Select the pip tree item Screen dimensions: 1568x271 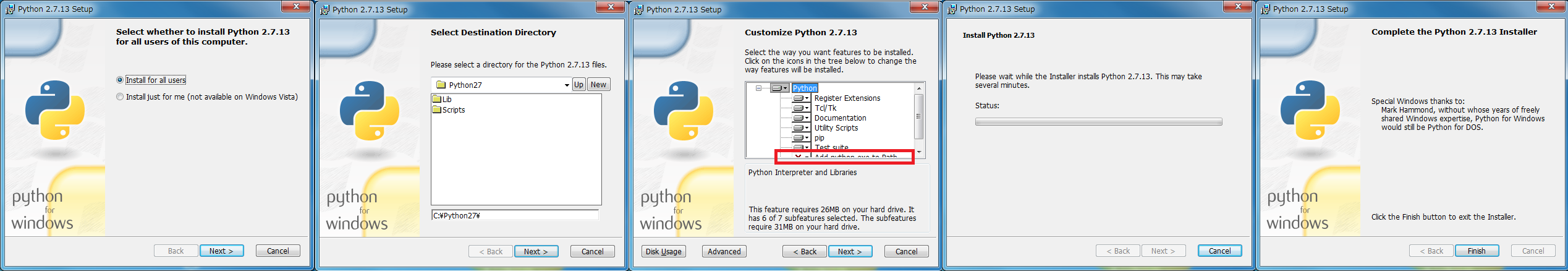(819, 137)
